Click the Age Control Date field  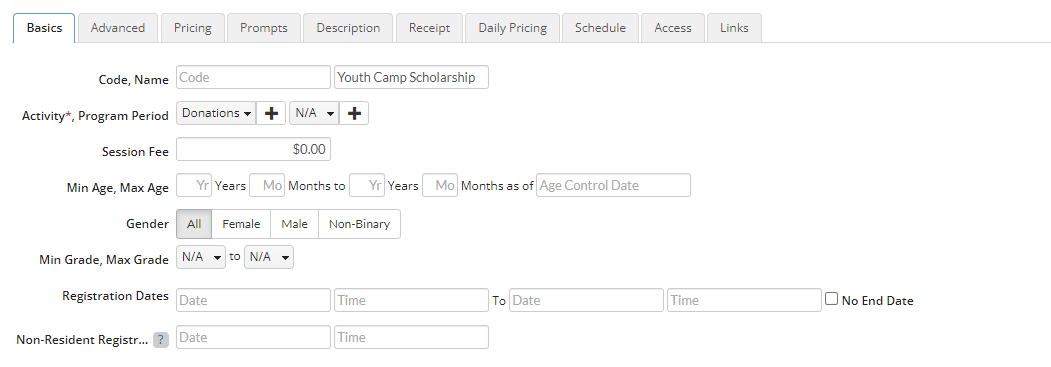[613, 186]
